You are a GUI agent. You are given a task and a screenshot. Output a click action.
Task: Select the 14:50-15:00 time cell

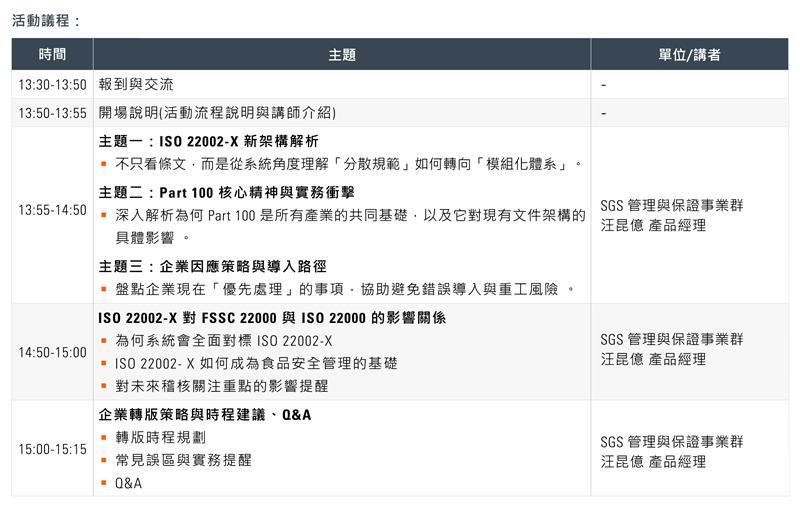(53, 352)
